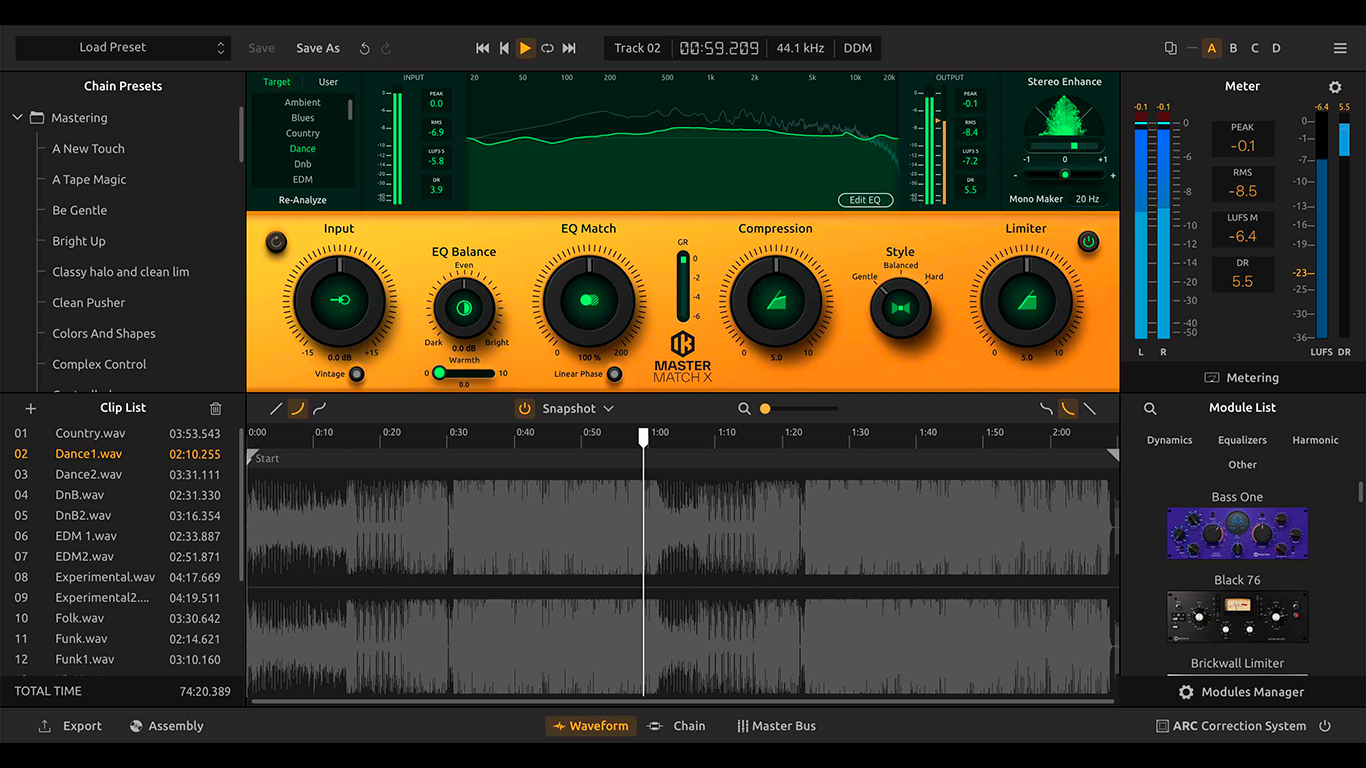This screenshot has width=1366, height=768.
Task: Select the S-curve fade-in icon
Action: (x=319, y=408)
